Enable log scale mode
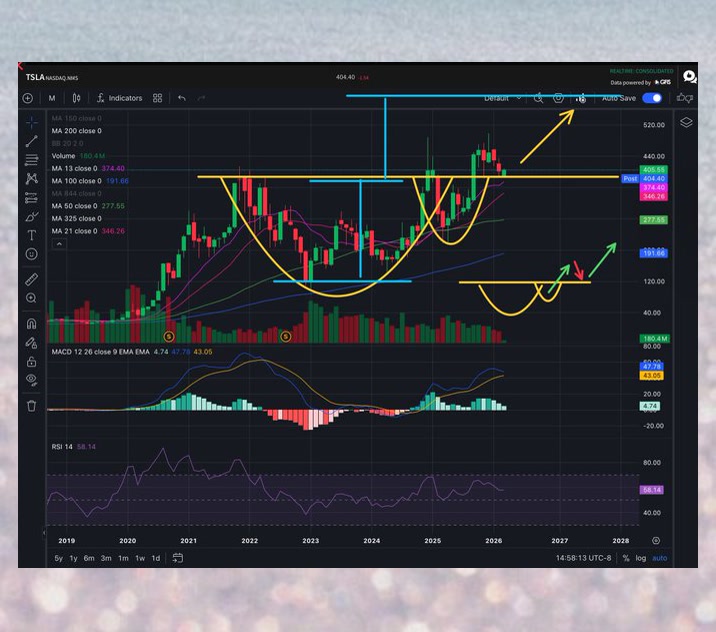716x632 pixels. (641, 558)
